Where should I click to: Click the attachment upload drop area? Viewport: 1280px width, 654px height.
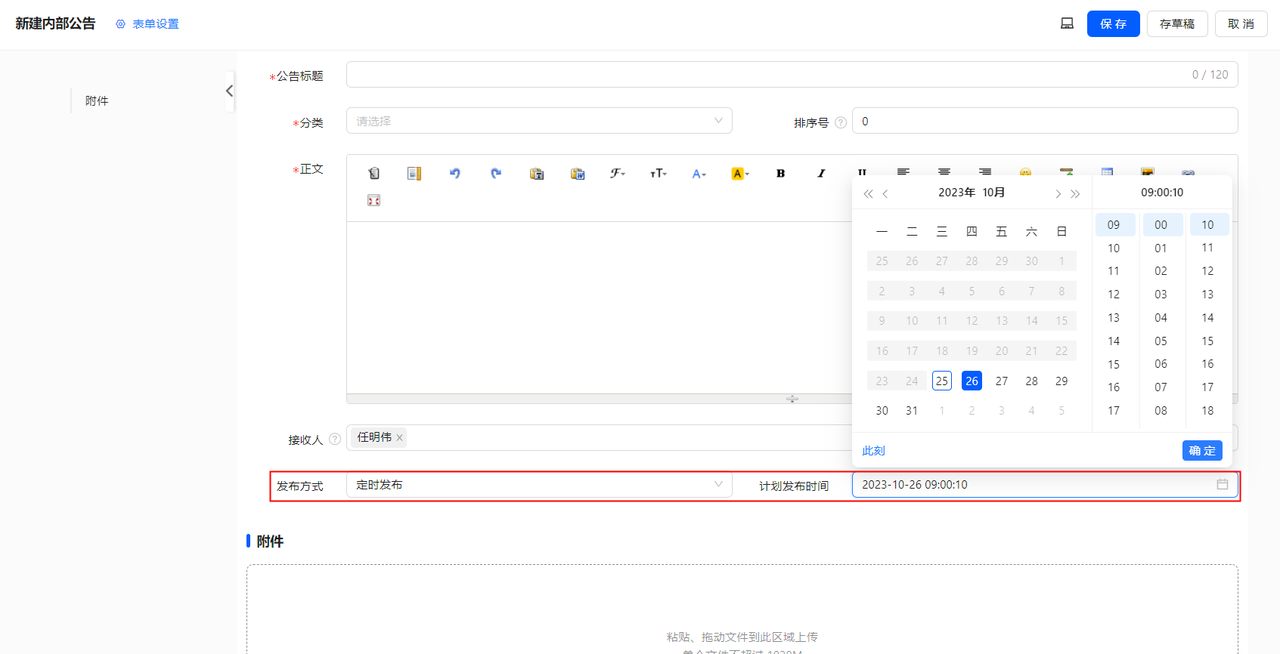click(x=742, y=609)
